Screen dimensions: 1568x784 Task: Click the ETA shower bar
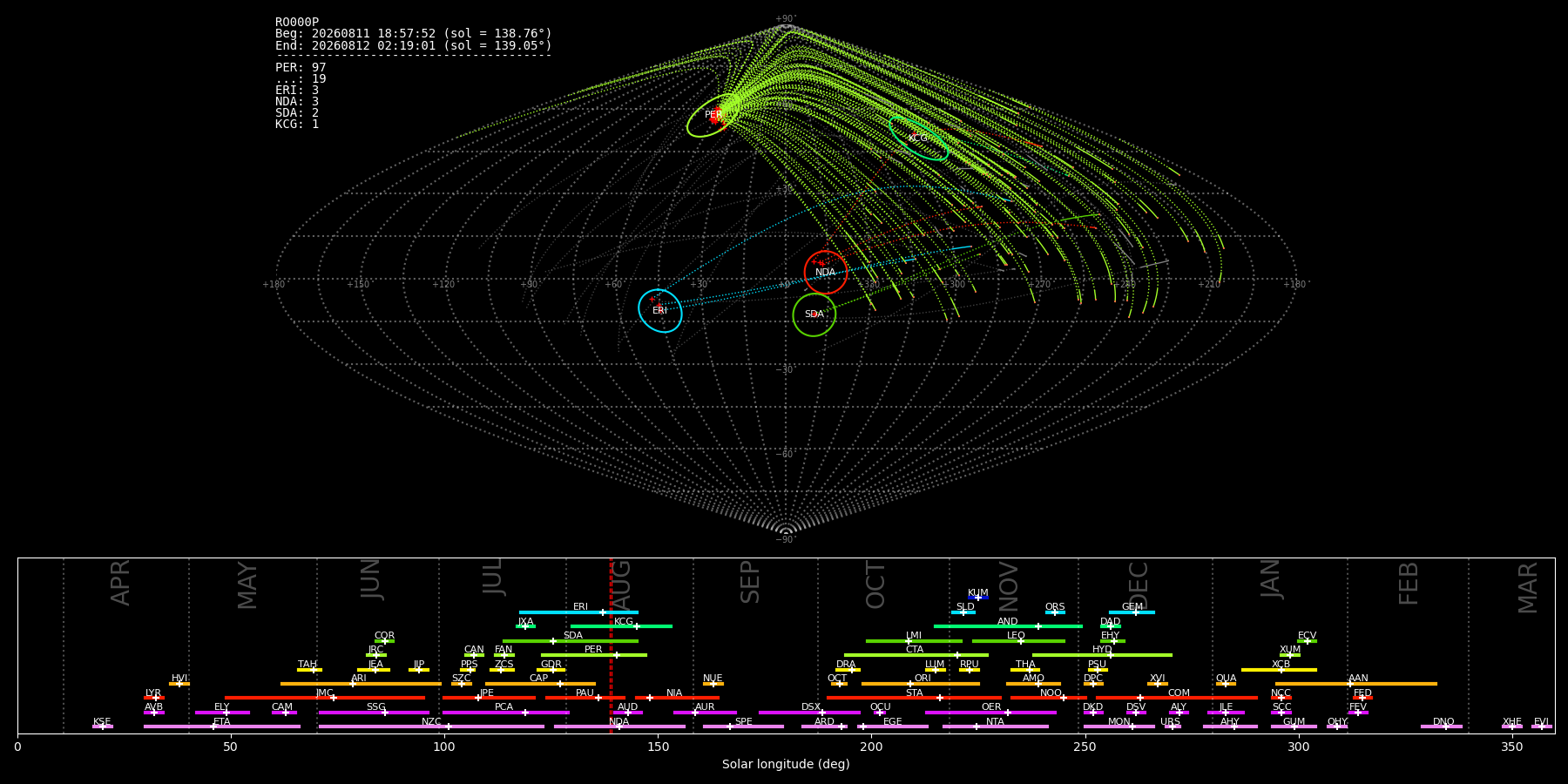click(222, 727)
